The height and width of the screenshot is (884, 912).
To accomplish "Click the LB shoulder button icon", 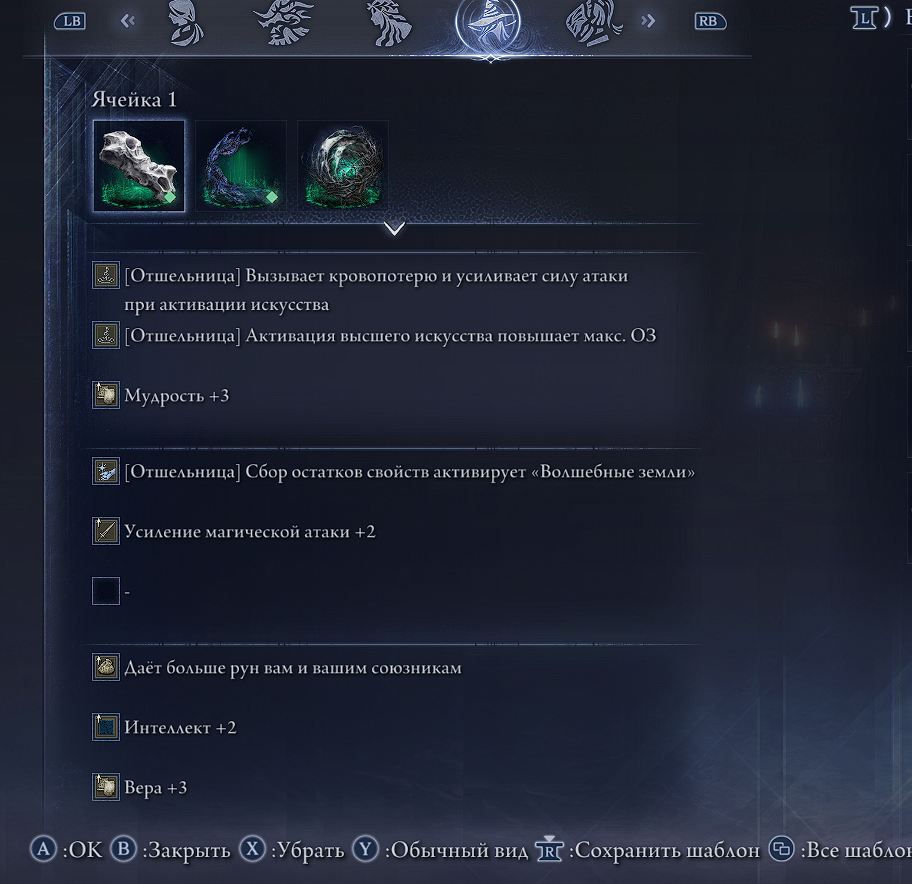I will (70, 22).
